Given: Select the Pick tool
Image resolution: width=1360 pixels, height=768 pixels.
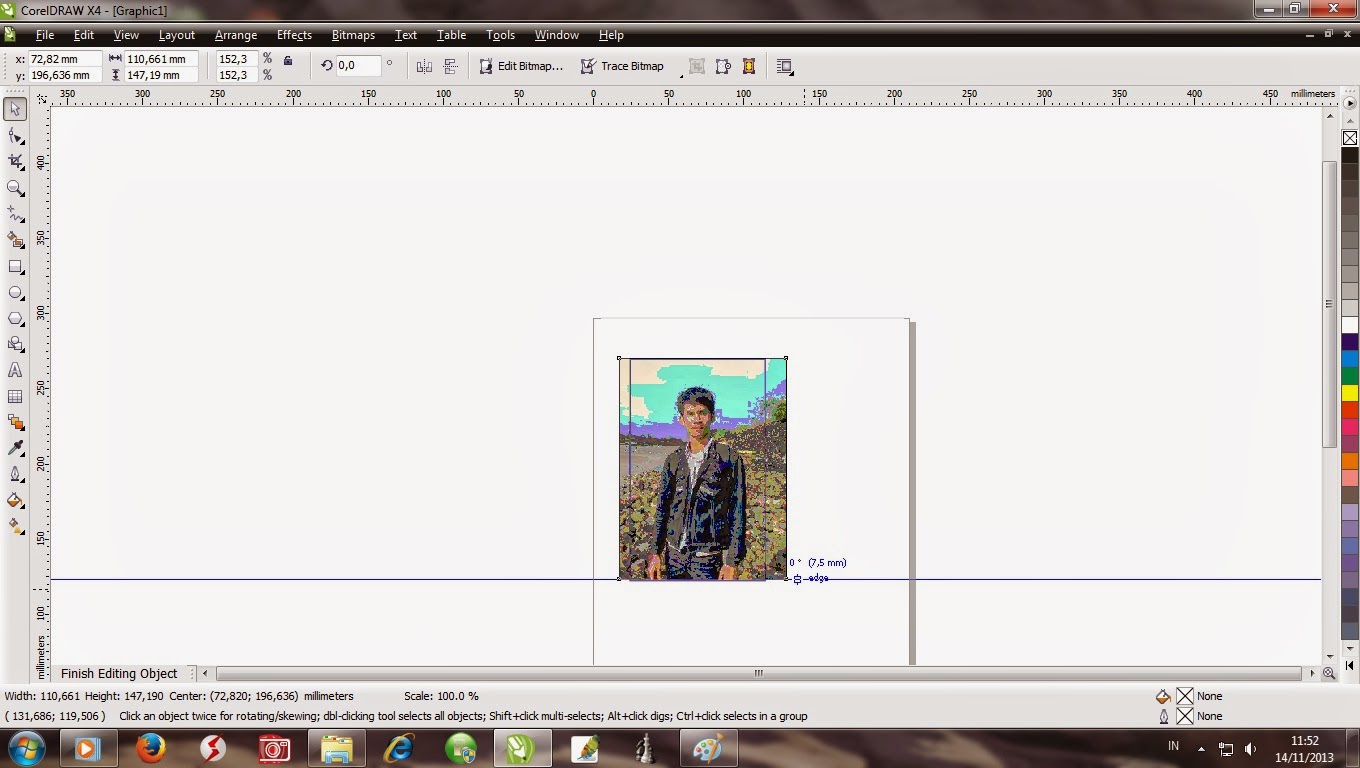Looking at the screenshot, I should [x=14, y=109].
